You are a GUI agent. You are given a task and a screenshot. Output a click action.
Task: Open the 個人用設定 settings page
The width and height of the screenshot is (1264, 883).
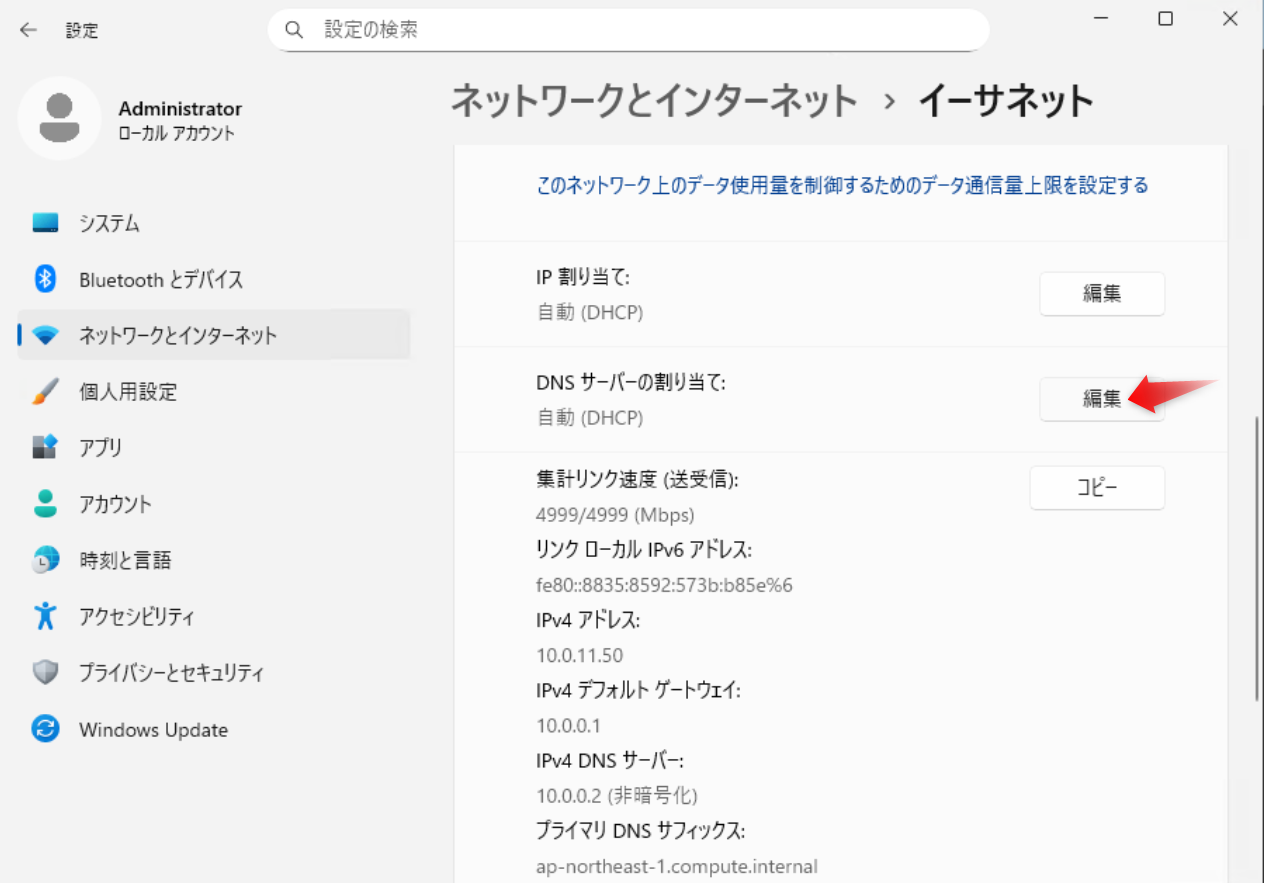(x=128, y=392)
